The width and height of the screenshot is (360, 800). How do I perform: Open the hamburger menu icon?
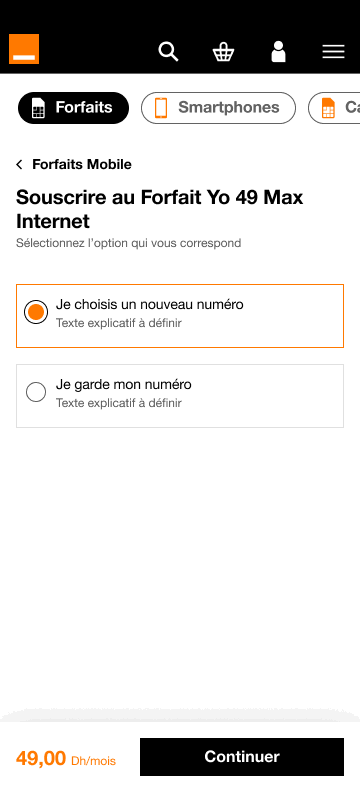coord(333,52)
